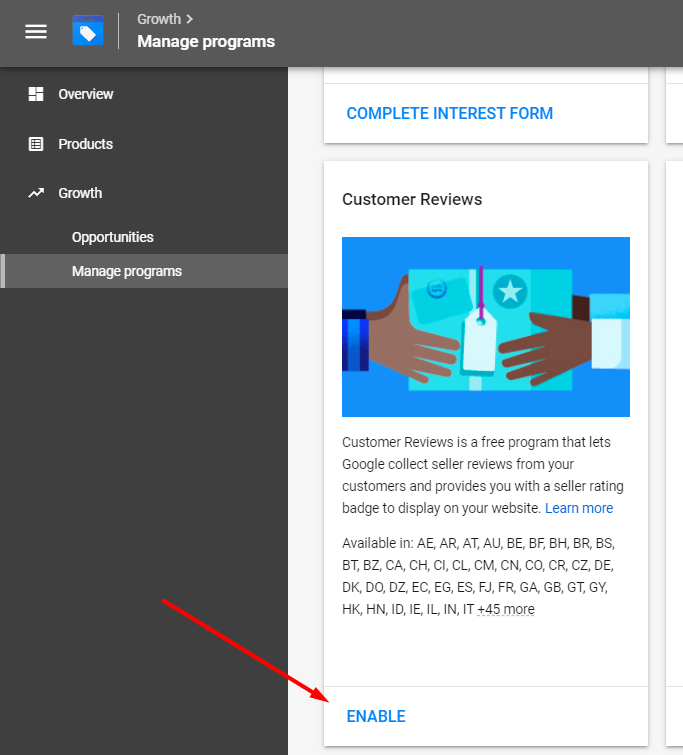Go to Overview in the sidebar

point(86,94)
